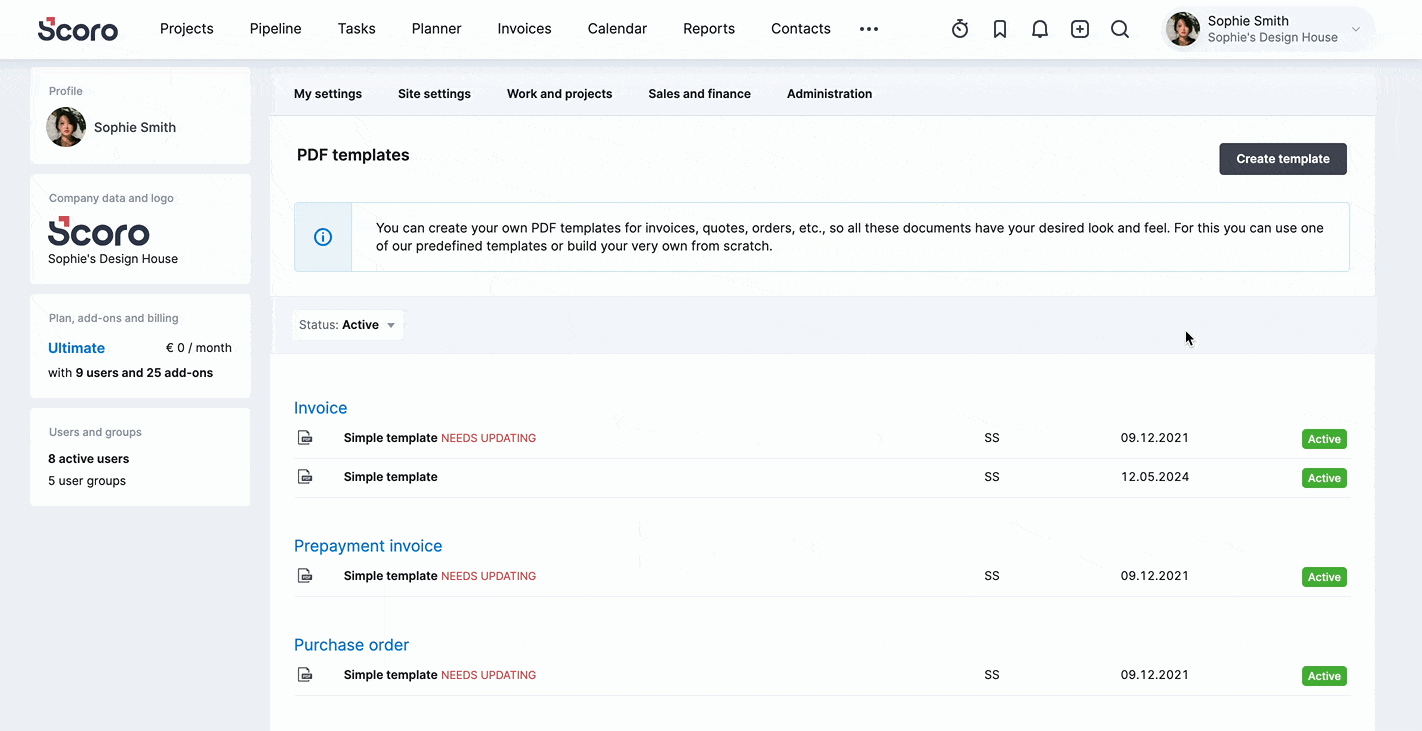The image size is (1422, 731).
Task: Click the Scoro company logo in the sidebar card
Action: click(99, 231)
